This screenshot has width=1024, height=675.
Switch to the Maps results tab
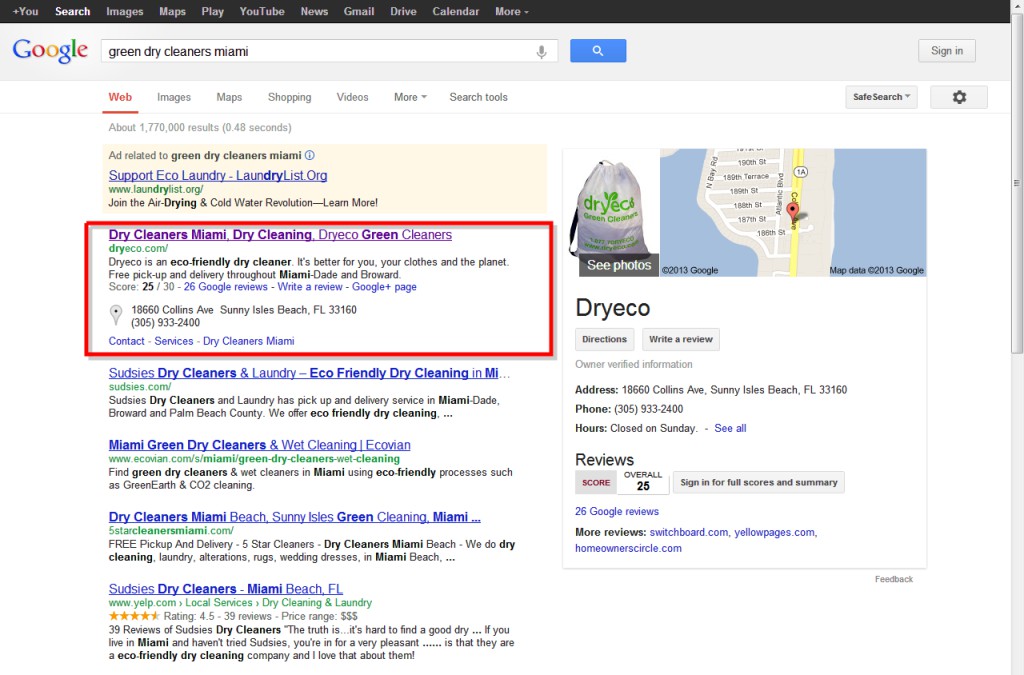pos(229,97)
